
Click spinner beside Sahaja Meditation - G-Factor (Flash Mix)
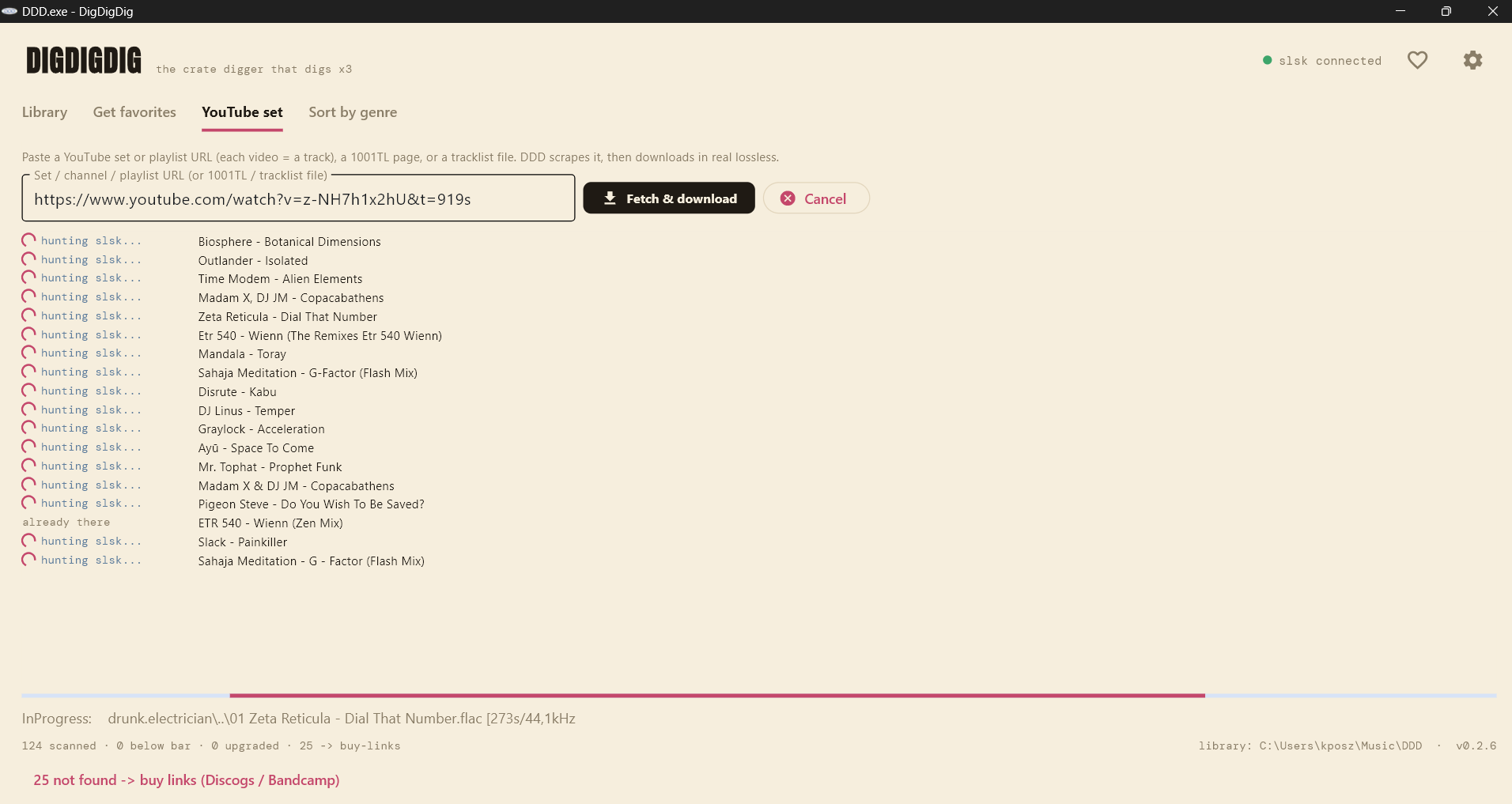pos(29,372)
